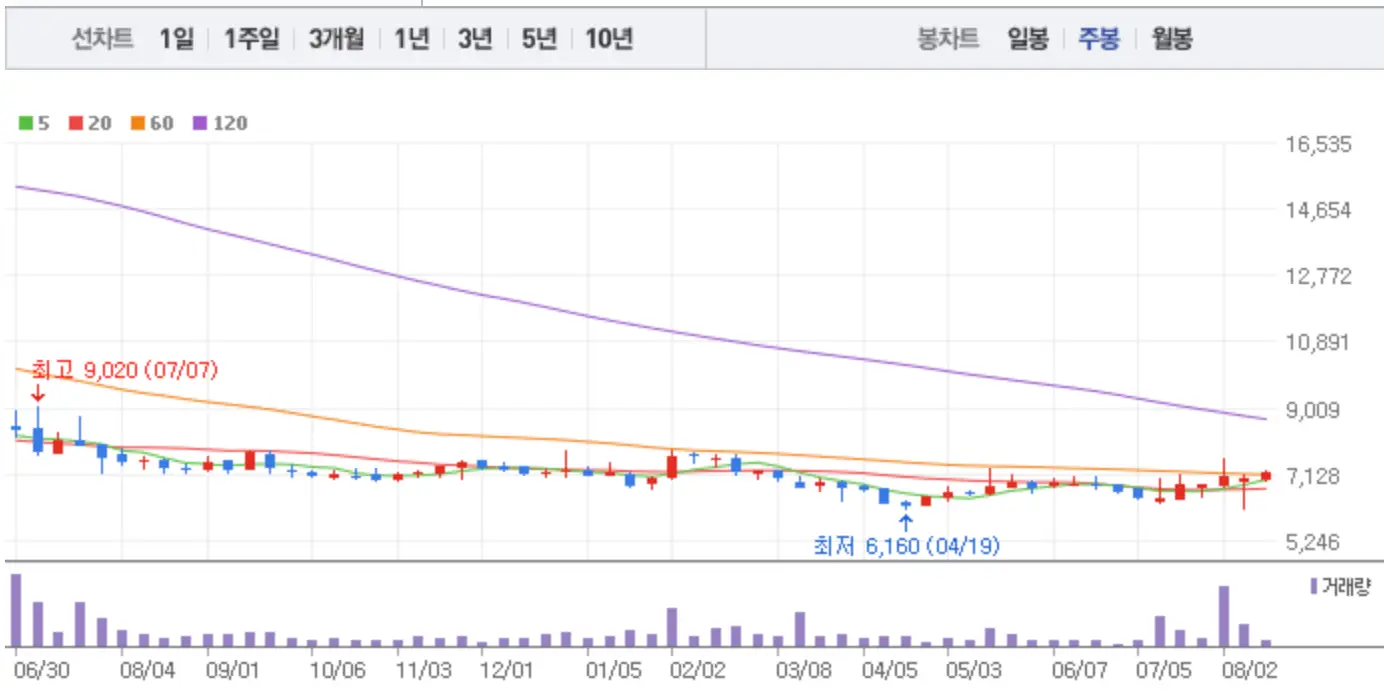Click the tall volume bar near 08/02

point(1224,616)
